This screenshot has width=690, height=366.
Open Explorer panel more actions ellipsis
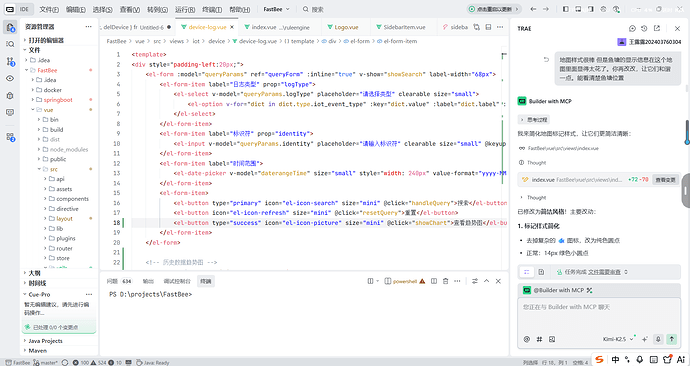[x=88, y=26]
